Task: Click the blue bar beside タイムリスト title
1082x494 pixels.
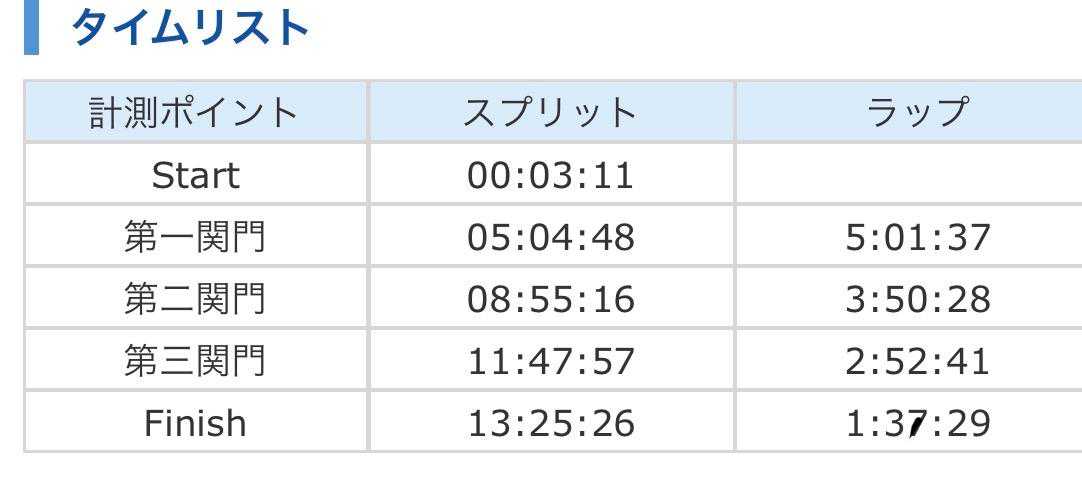Action: pyautogui.click(x=30, y=28)
